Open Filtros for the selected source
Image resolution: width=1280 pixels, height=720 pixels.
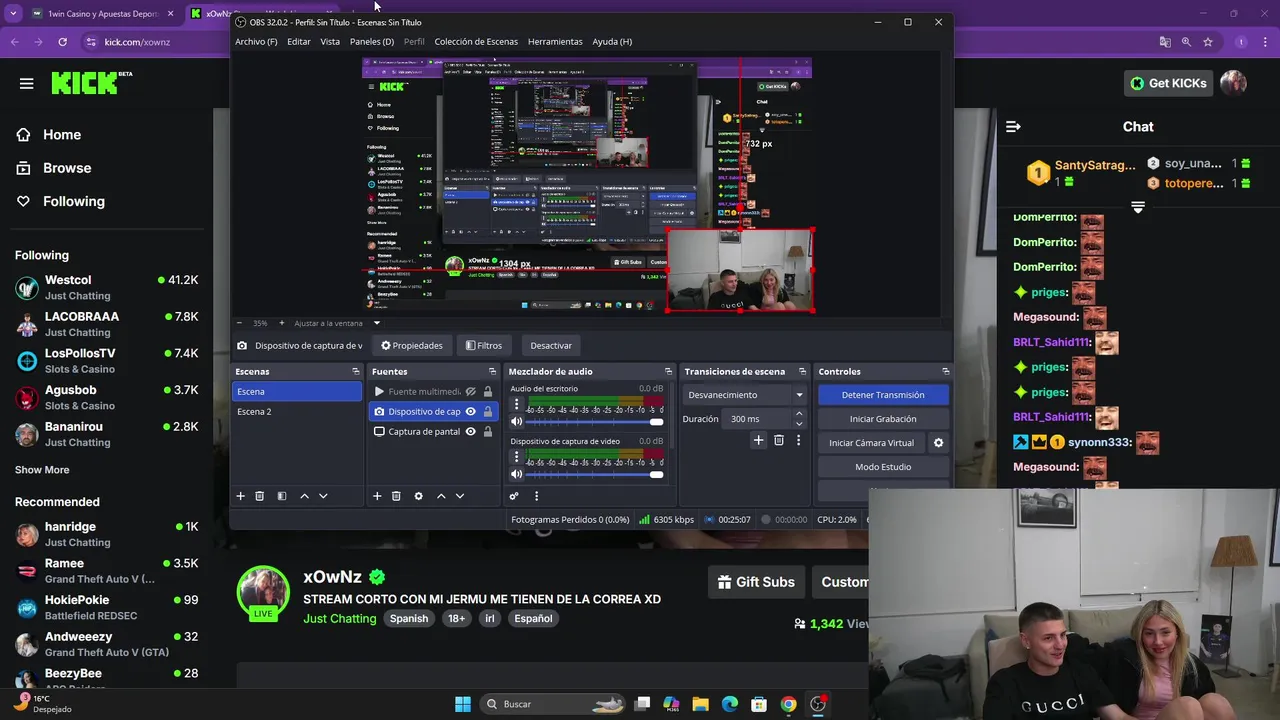point(484,346)
